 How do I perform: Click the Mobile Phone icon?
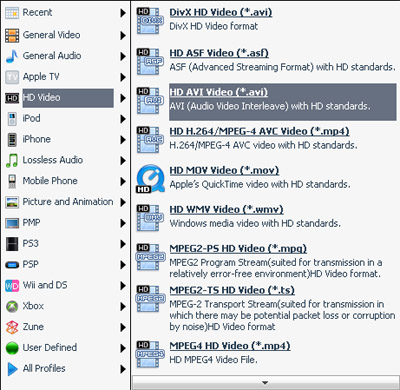coord(12,181)
